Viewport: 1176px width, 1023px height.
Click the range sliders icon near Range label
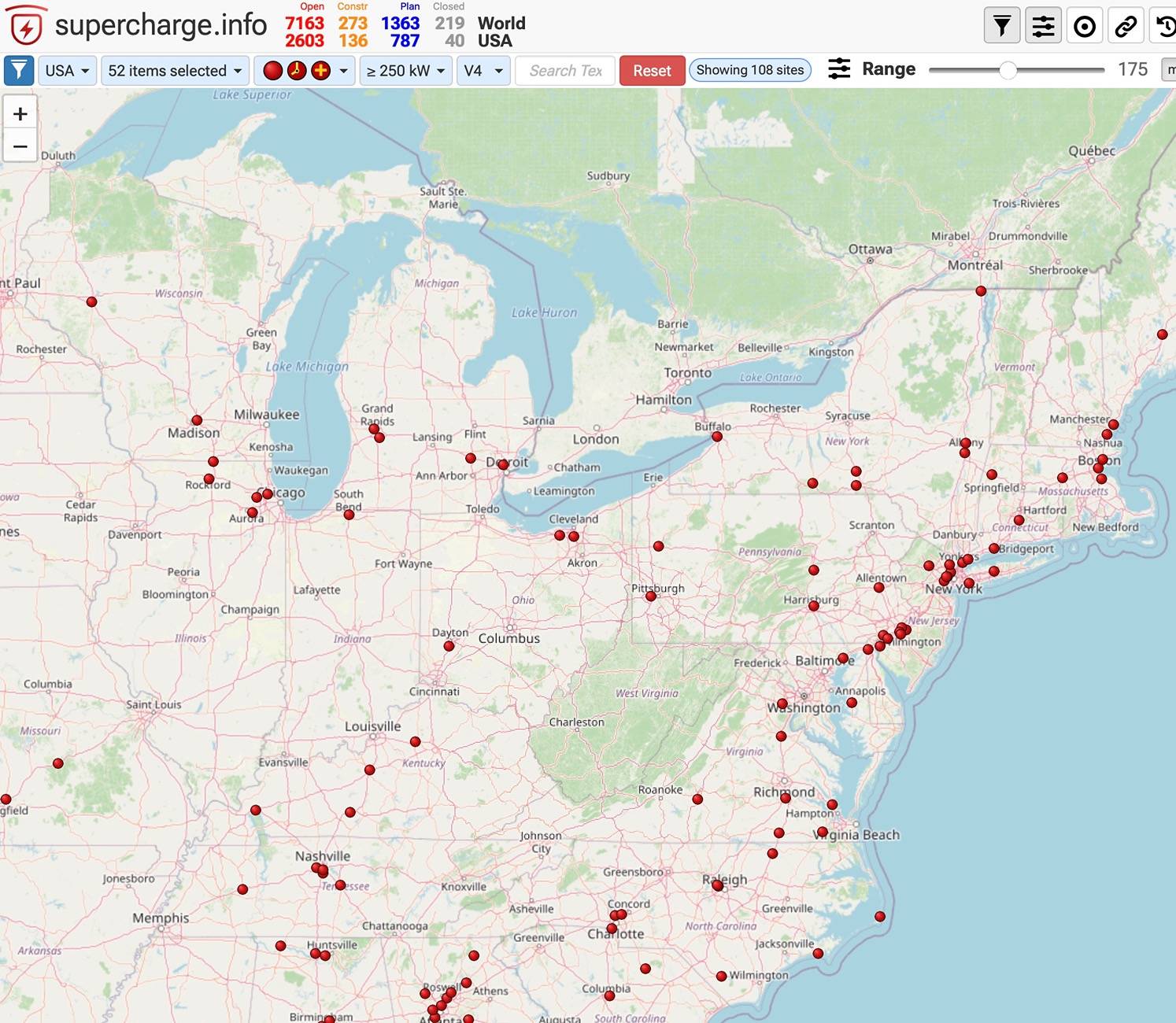click(x=839, y=69)
